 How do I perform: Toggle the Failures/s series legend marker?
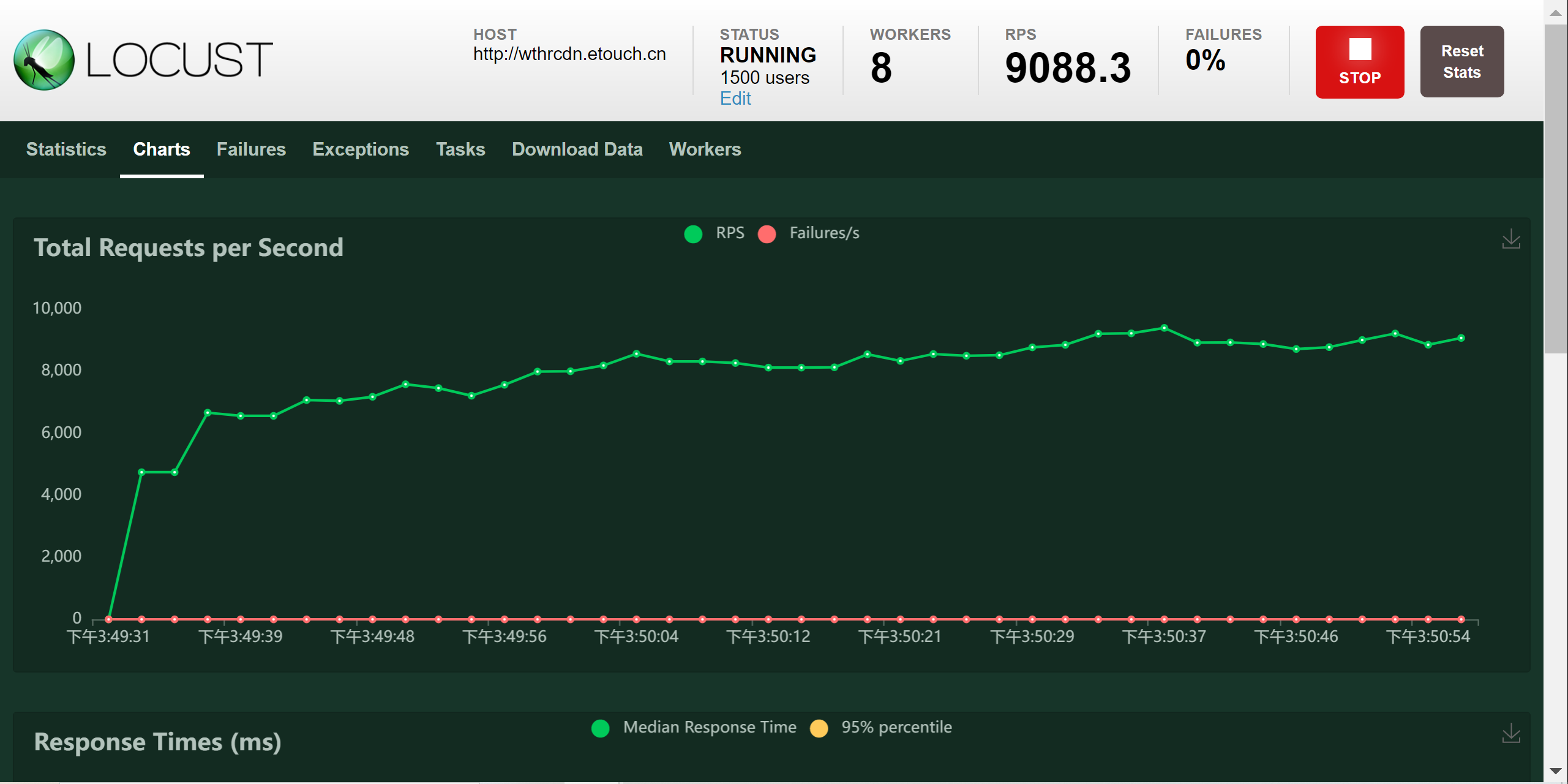tap(767, 234)
